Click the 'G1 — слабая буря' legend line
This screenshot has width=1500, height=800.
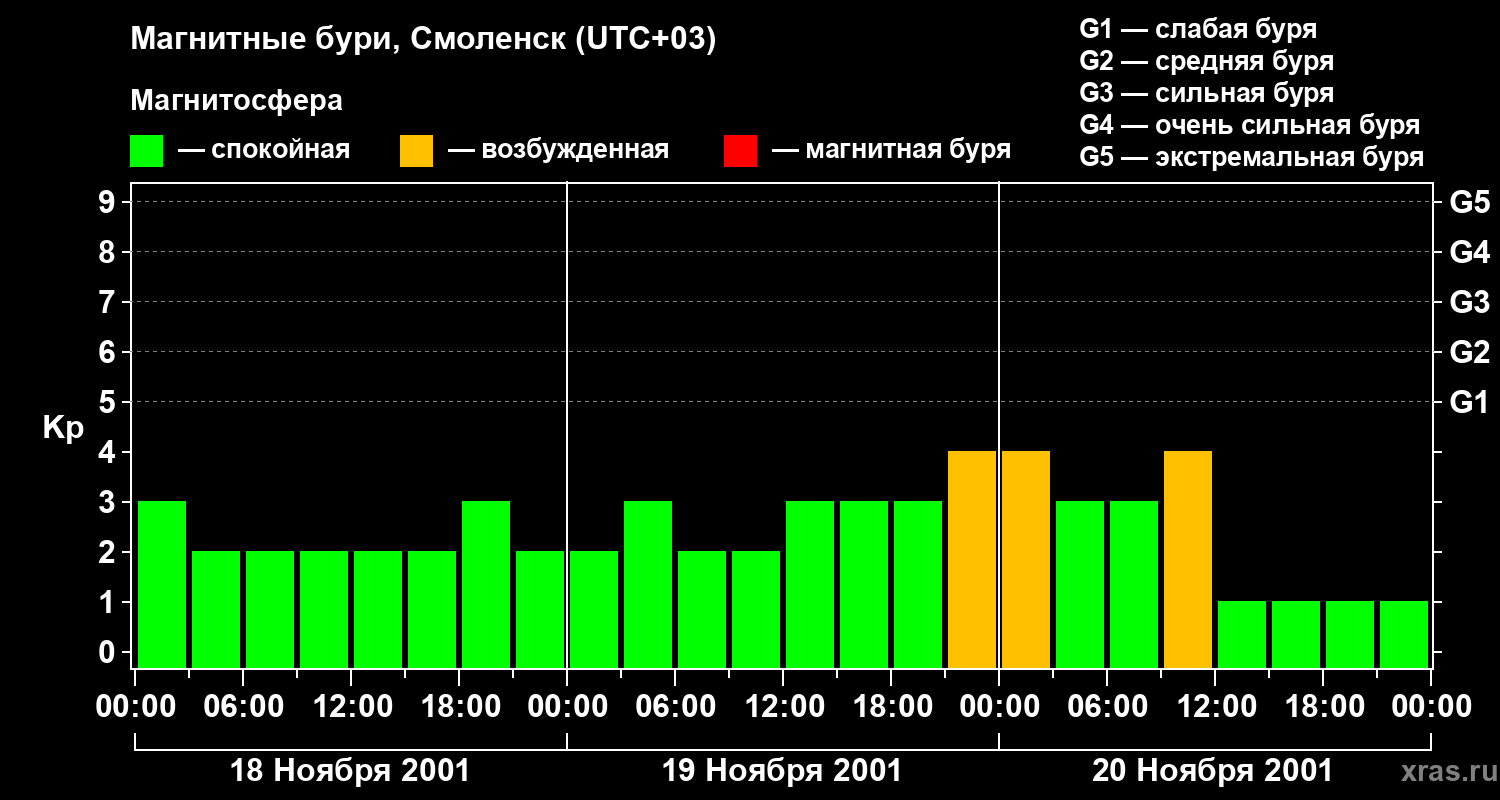pos(1198,29)
